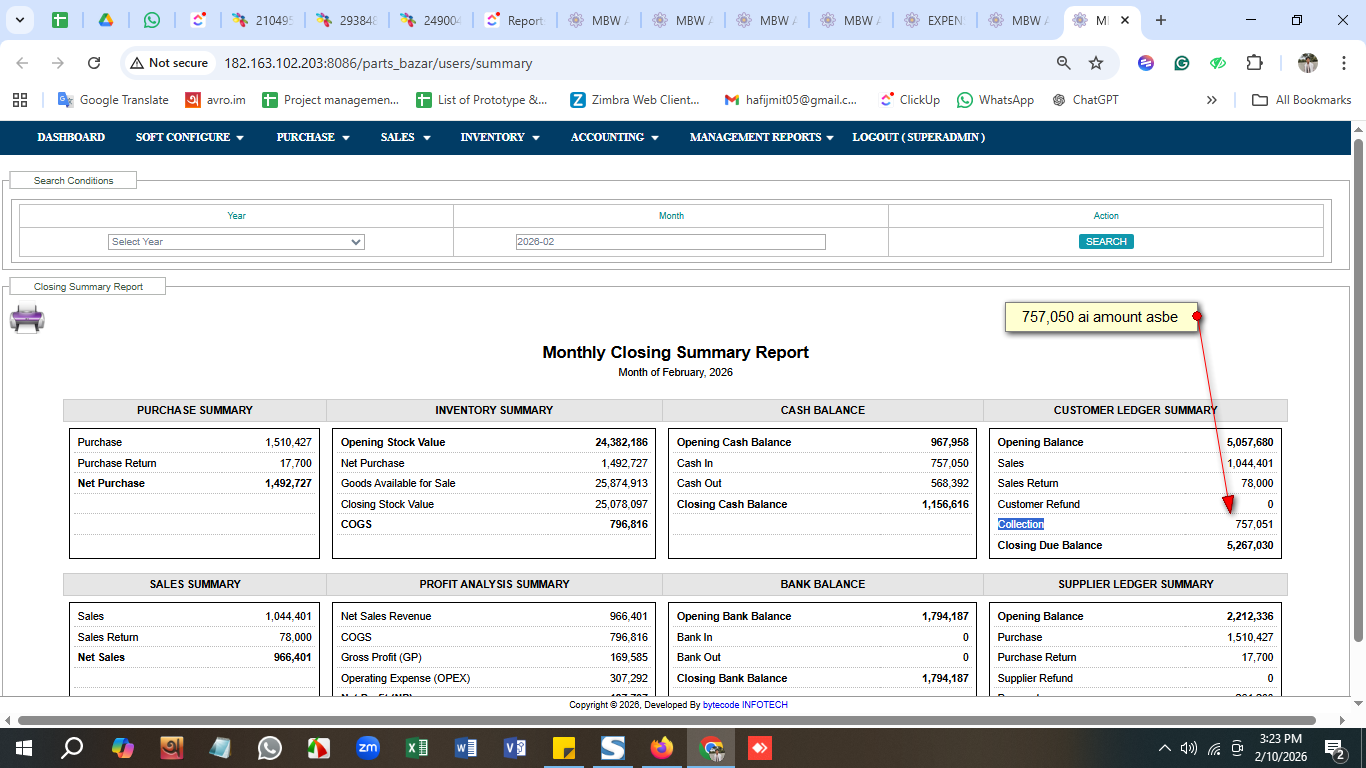
Task: Open Word from the Windows taskbar
Action: pos(466,747)
